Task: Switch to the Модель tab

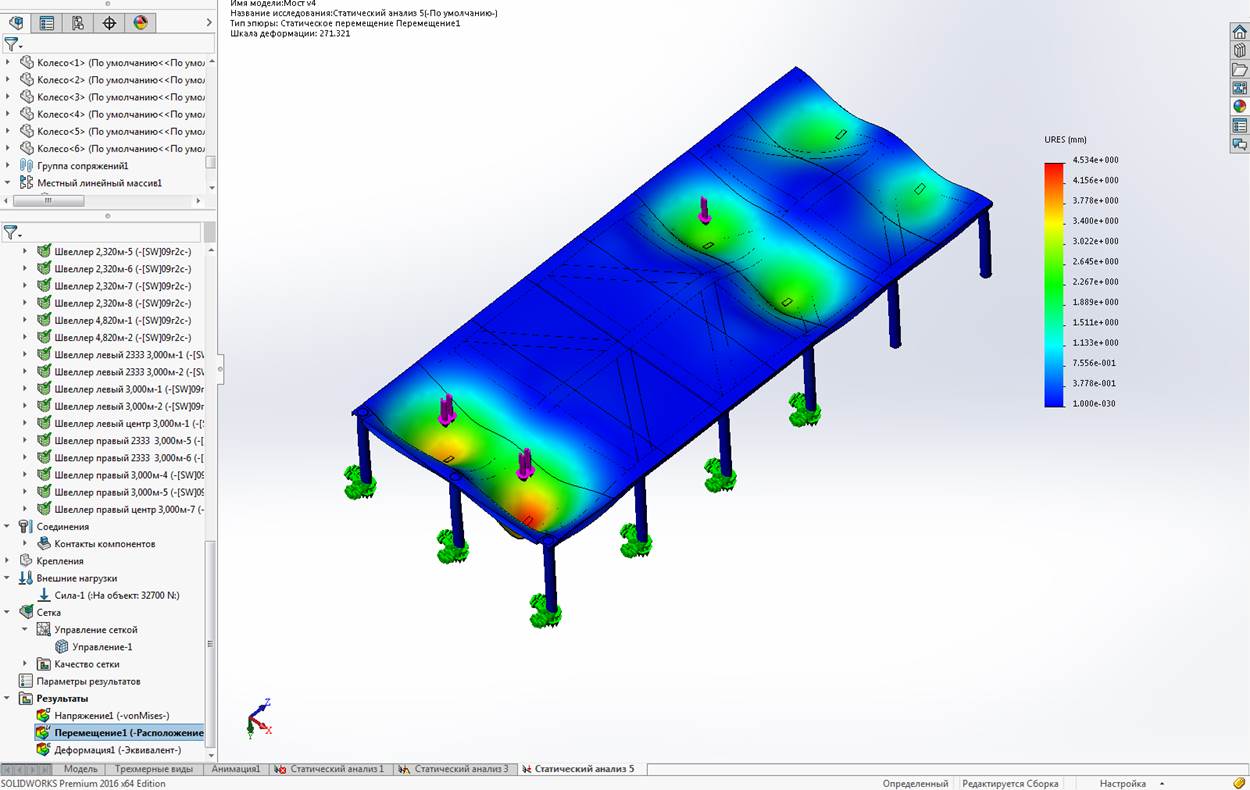Action: pos(81,769)
